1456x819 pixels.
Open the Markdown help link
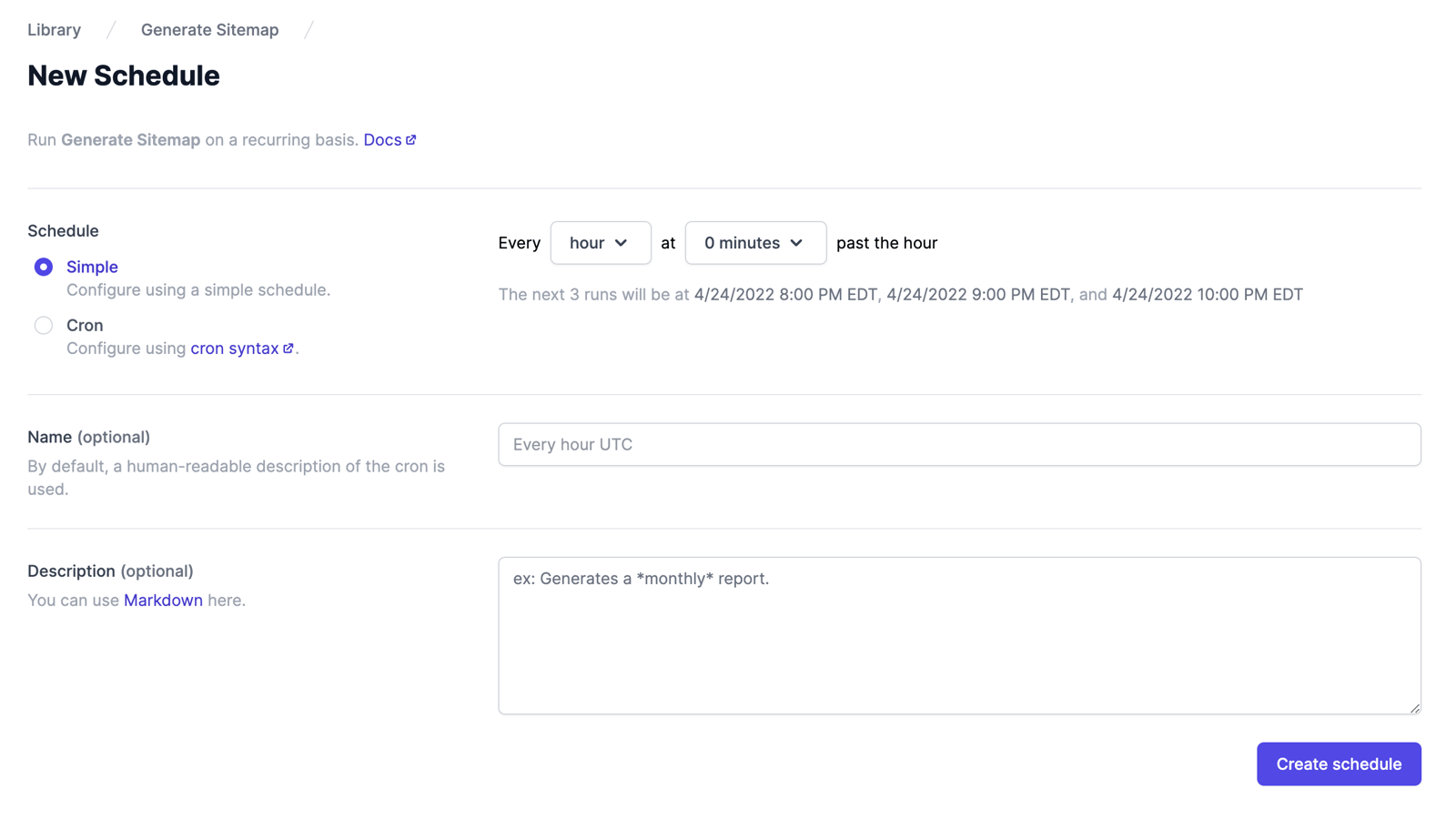coord(163,601)
